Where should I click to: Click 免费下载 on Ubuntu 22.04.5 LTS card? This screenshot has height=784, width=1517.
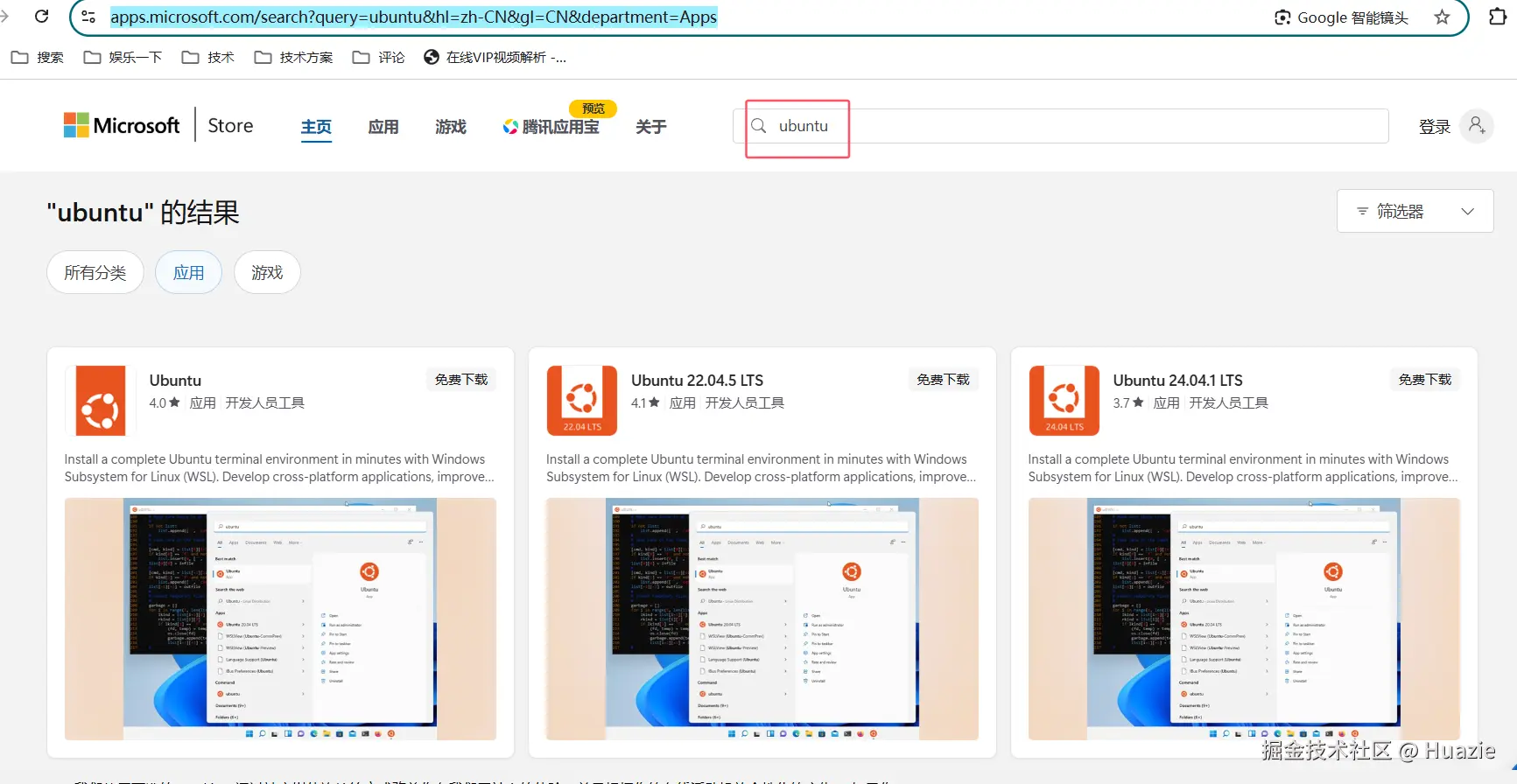click(x=943, y=380)
